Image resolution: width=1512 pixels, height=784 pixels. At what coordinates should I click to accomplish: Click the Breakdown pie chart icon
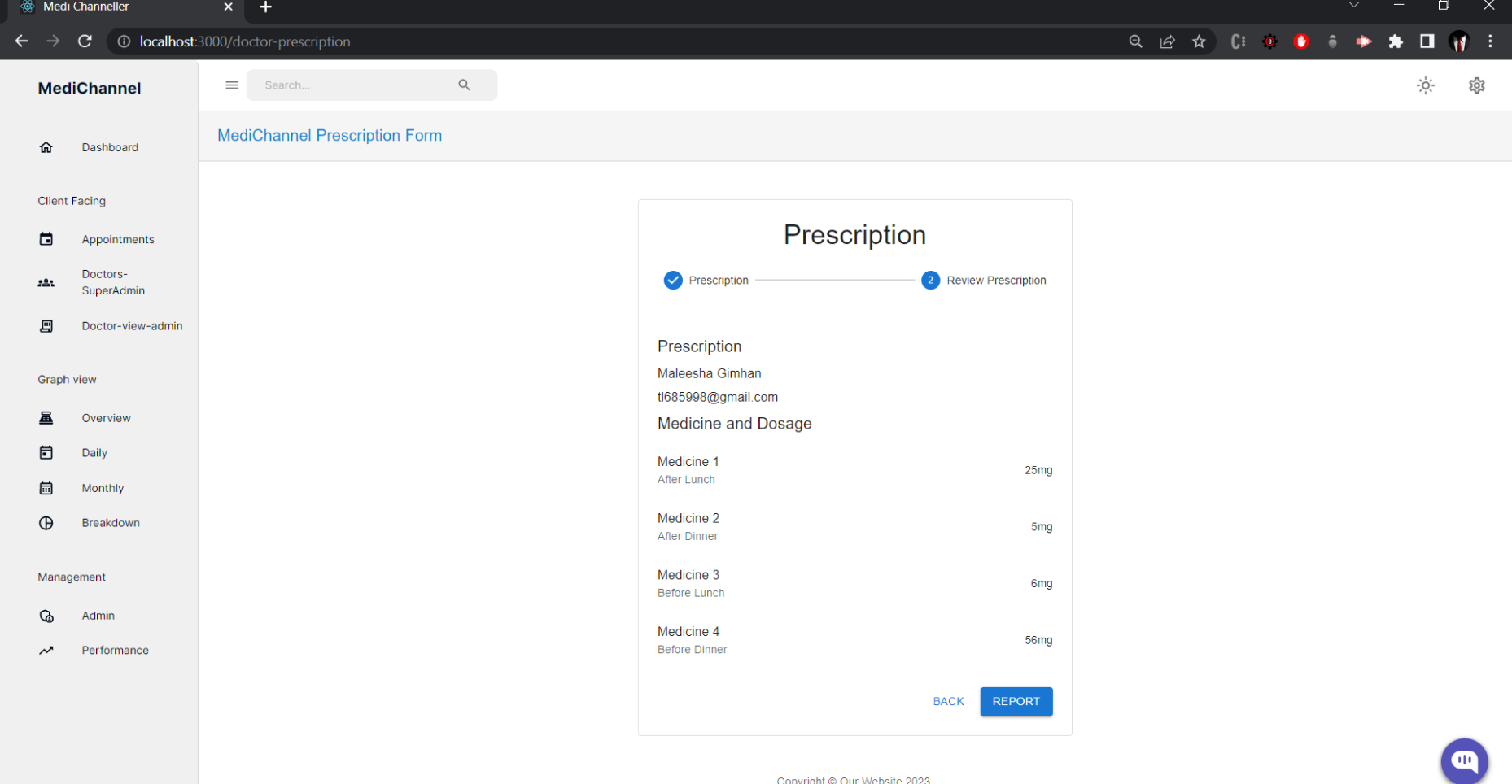coord(46,522)
